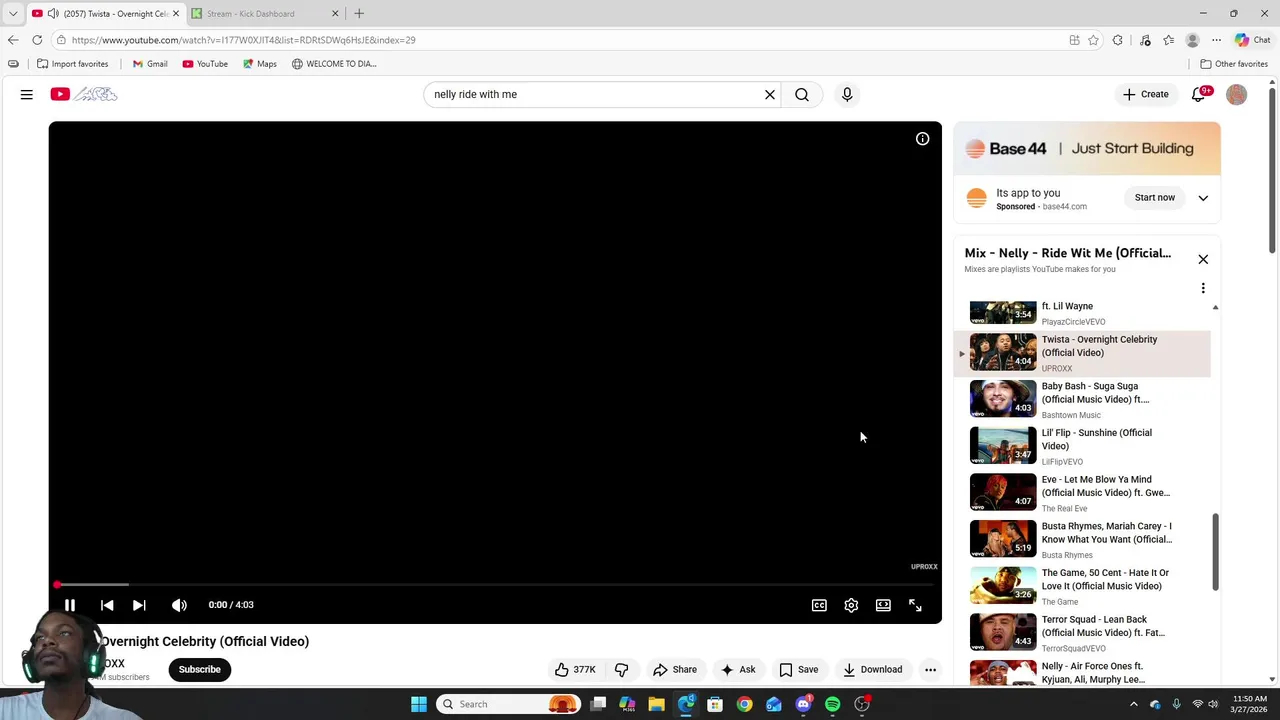1280x720 pixels.
Task: Add this page to favorites star
Action: tap(1093, 40)
